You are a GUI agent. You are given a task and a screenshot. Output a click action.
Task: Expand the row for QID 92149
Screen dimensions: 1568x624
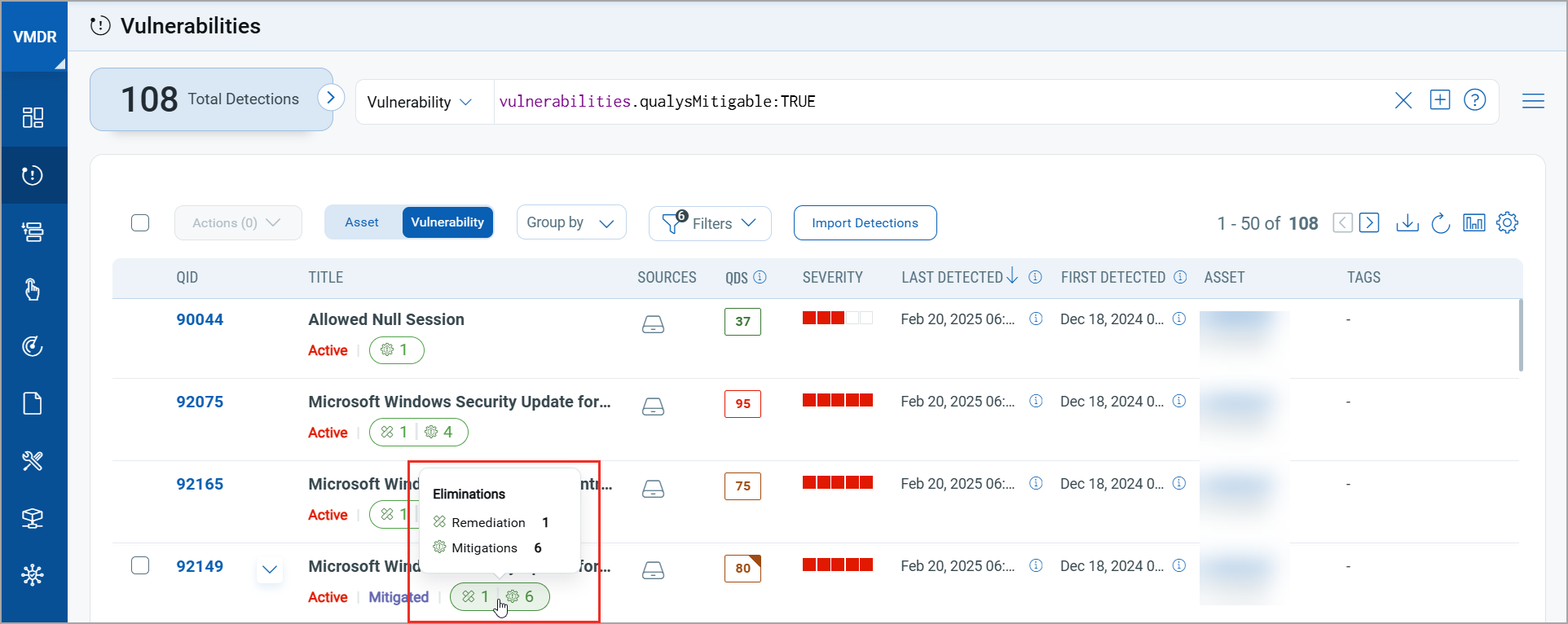270,569
